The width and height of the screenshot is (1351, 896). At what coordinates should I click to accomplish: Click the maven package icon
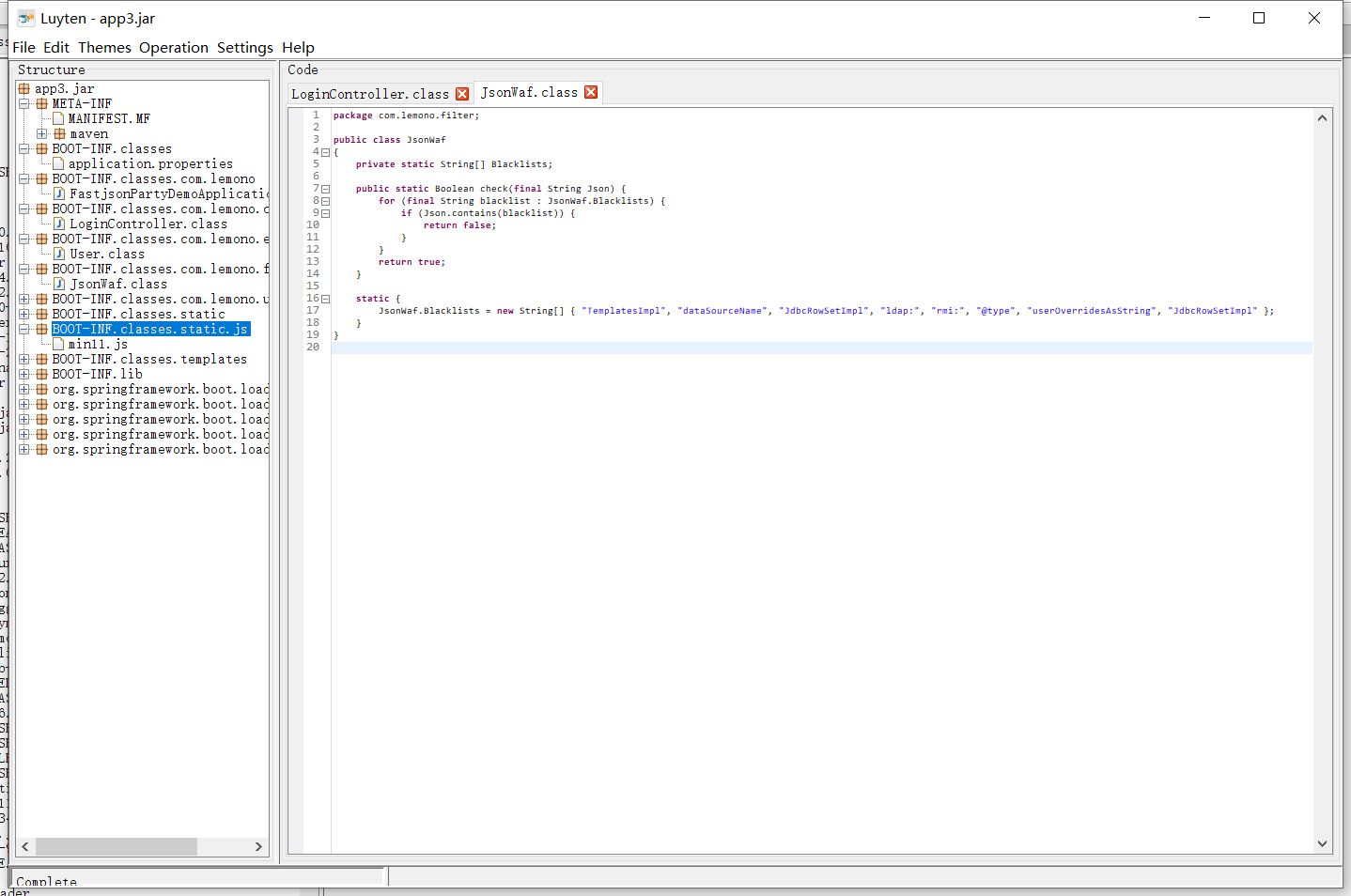(x=60, y=133)
